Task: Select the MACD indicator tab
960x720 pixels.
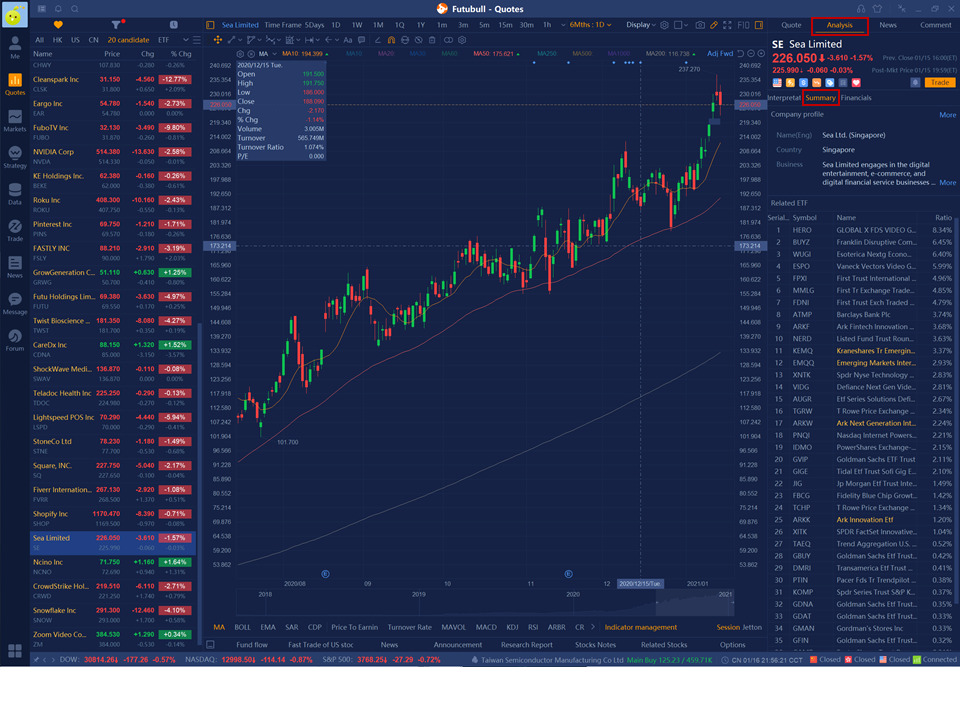Action: click(x=486, y=628)
